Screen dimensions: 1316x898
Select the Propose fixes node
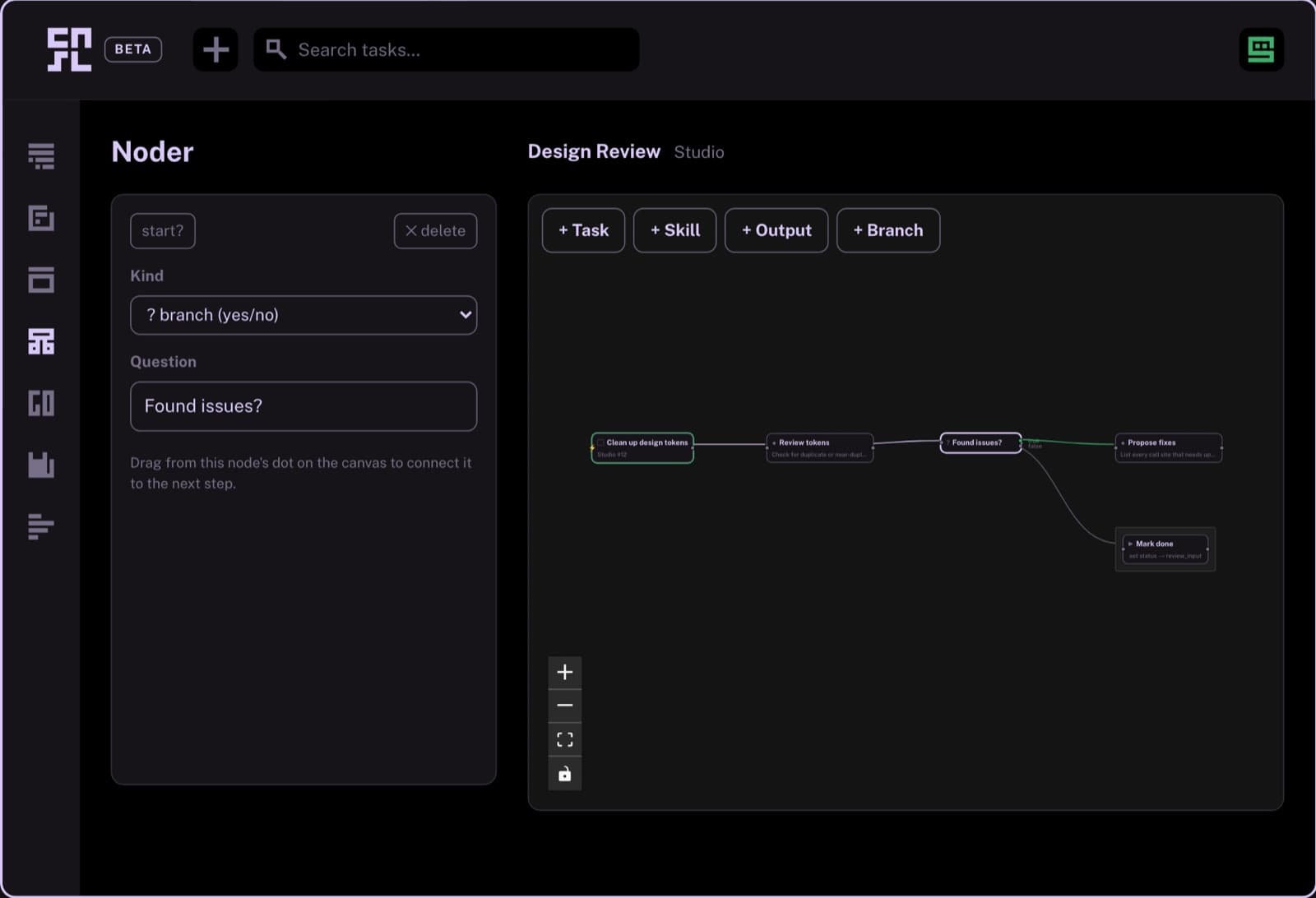[x=1168, y=448]
